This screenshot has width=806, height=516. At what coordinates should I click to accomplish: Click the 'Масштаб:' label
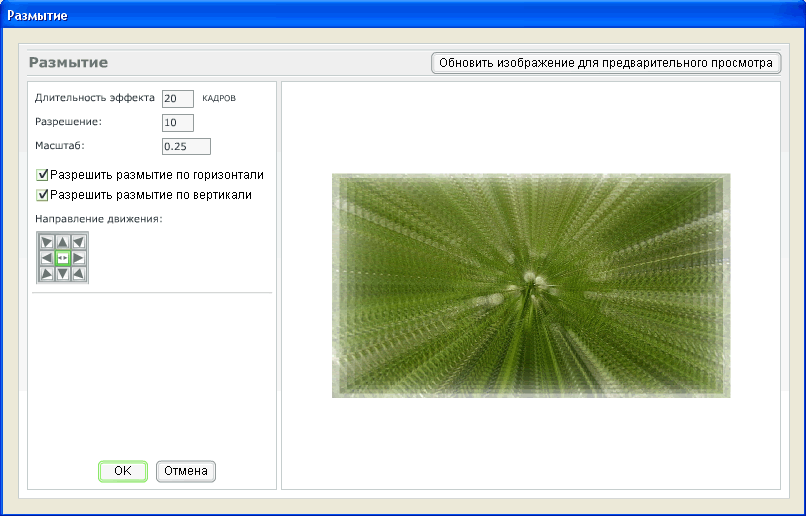60,145
